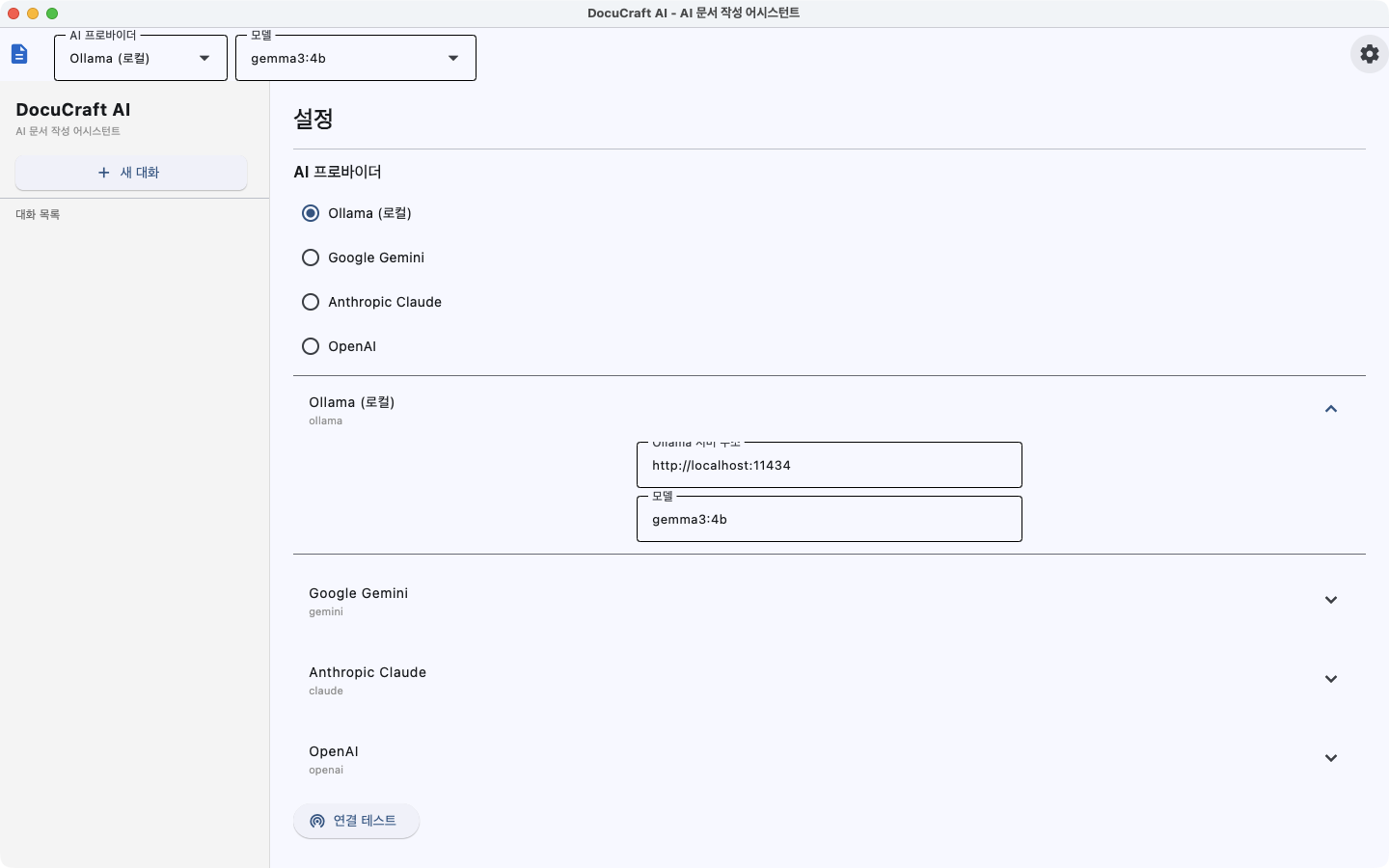Viewport: 1389px width, 868px height.
Task: Click the AI 프로바이더 section heading
Action: [x=338, y=172]
